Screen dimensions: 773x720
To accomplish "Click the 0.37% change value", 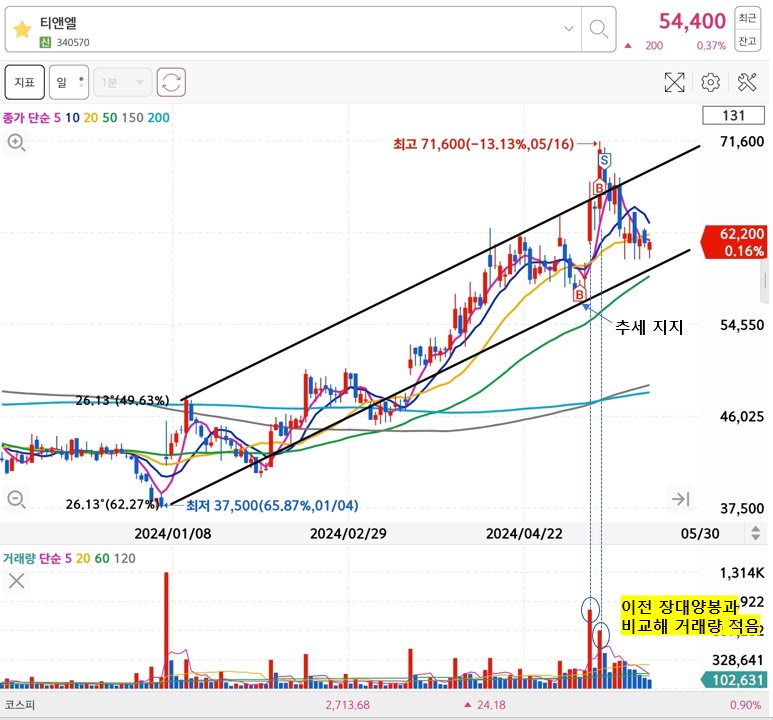I will 711,45.
